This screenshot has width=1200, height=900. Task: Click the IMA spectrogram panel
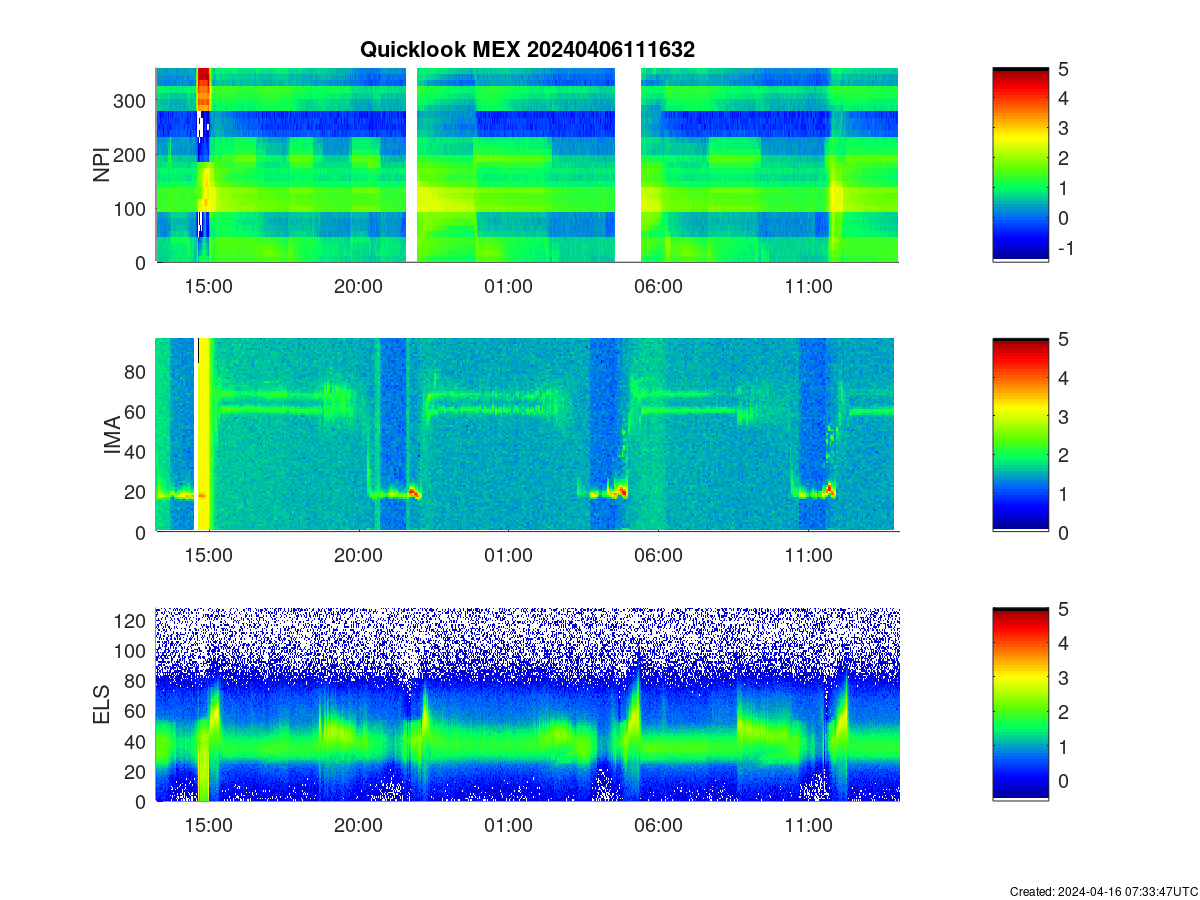[527, 435]
